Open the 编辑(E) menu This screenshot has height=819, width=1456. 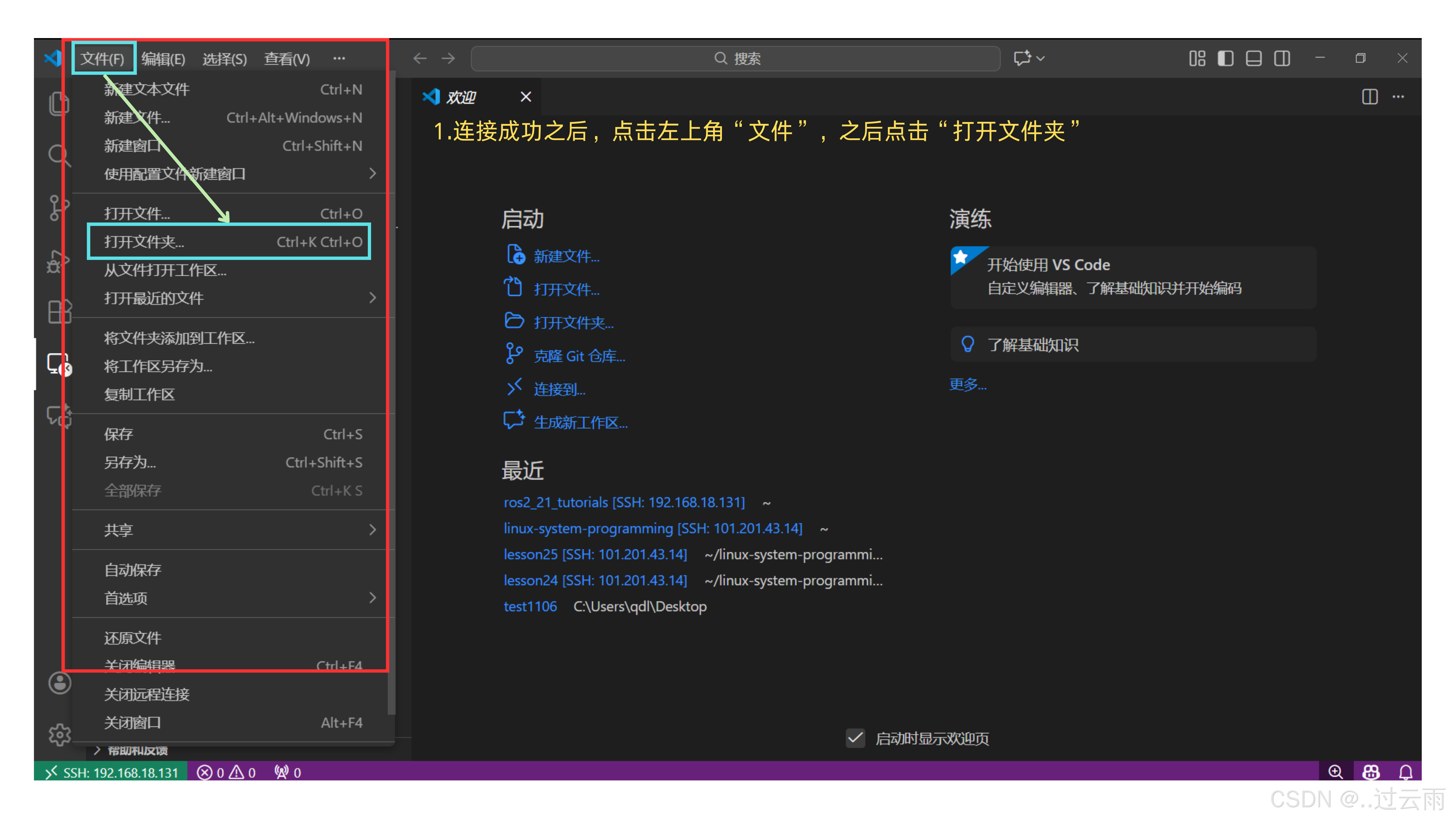click(x=163, y=58)
